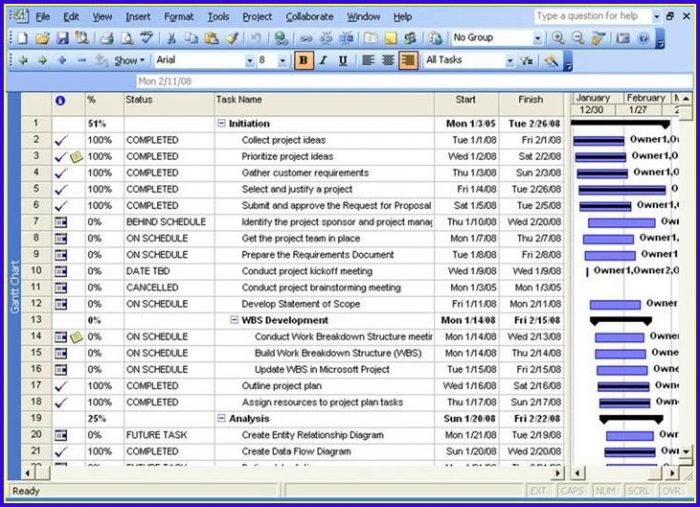Image resolution: width=700 pixels, height=507 pixels.
Task: Open the Arial font dropdown
Action: click(x=250, y=61)
